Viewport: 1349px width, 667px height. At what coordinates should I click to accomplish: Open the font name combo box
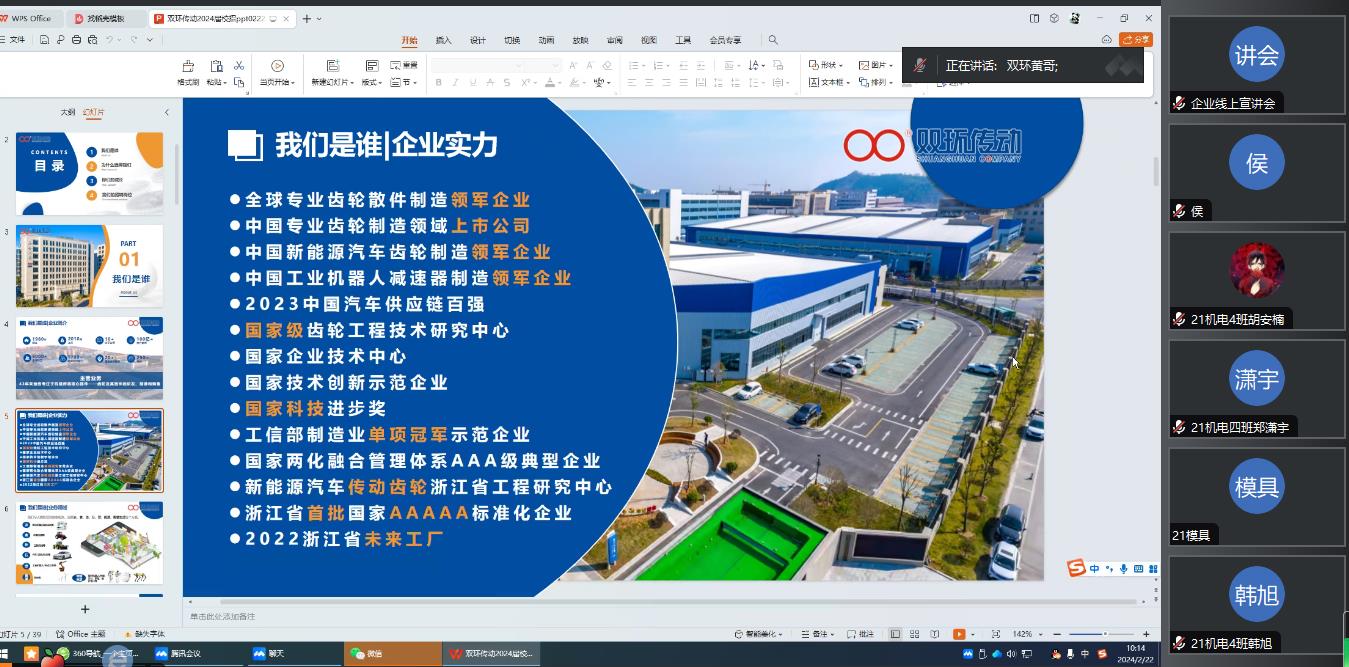[x=479, y=65]
